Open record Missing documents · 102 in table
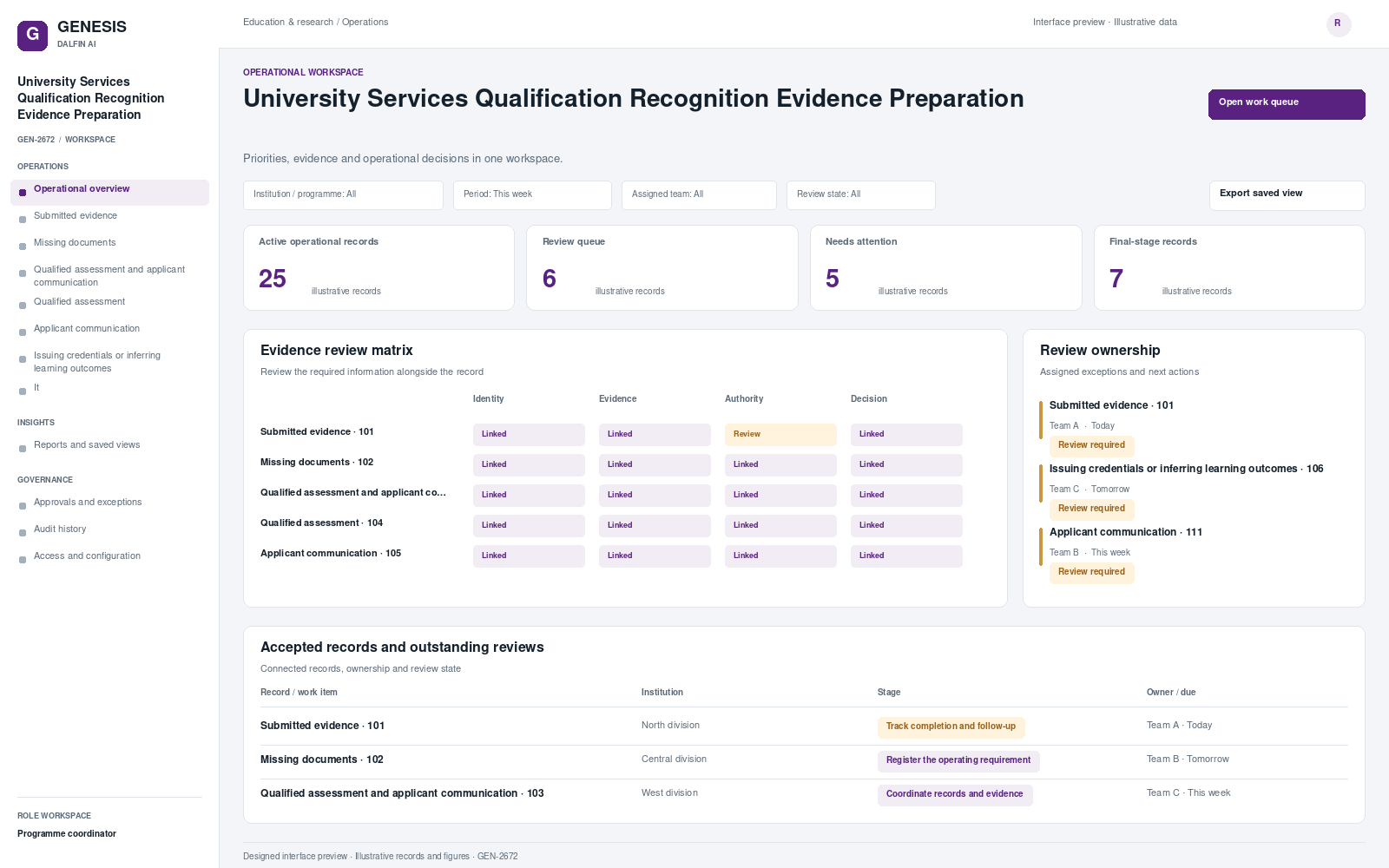The height and width of the screenshot is (868, 1389). pos(322,759)
